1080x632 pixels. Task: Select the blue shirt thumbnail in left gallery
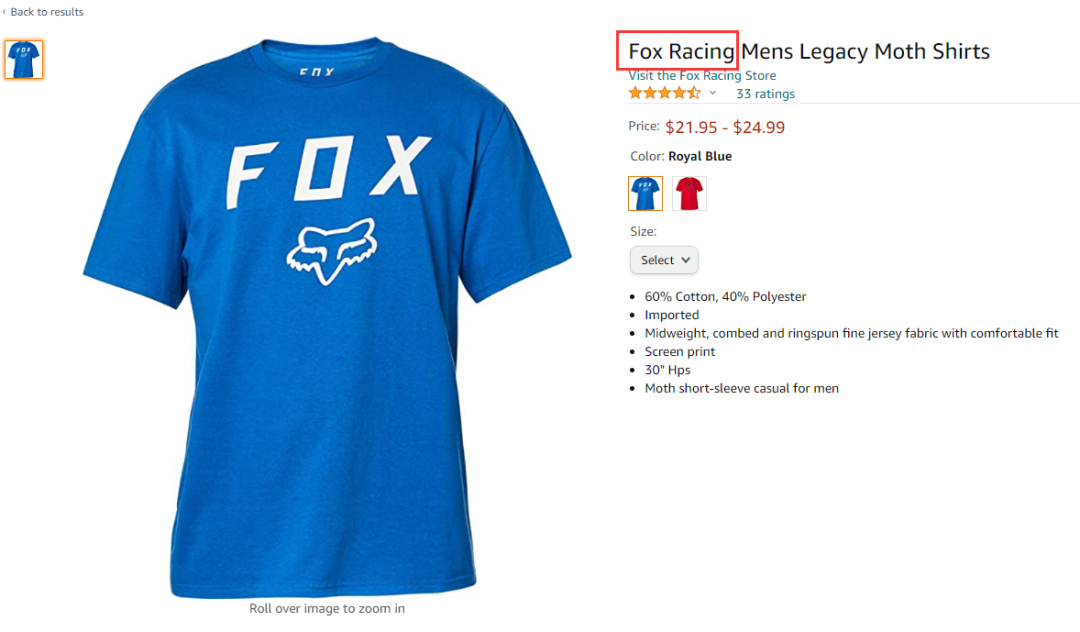tap(23, 59)
